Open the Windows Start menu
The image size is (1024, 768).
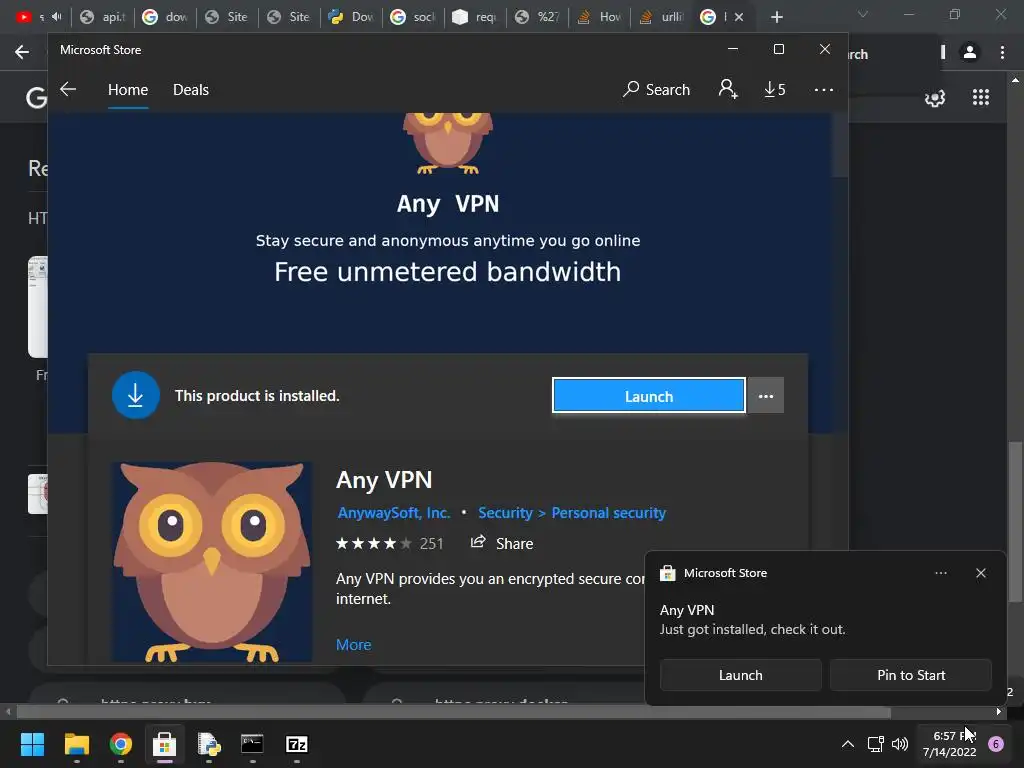click(x=32, y=744)
